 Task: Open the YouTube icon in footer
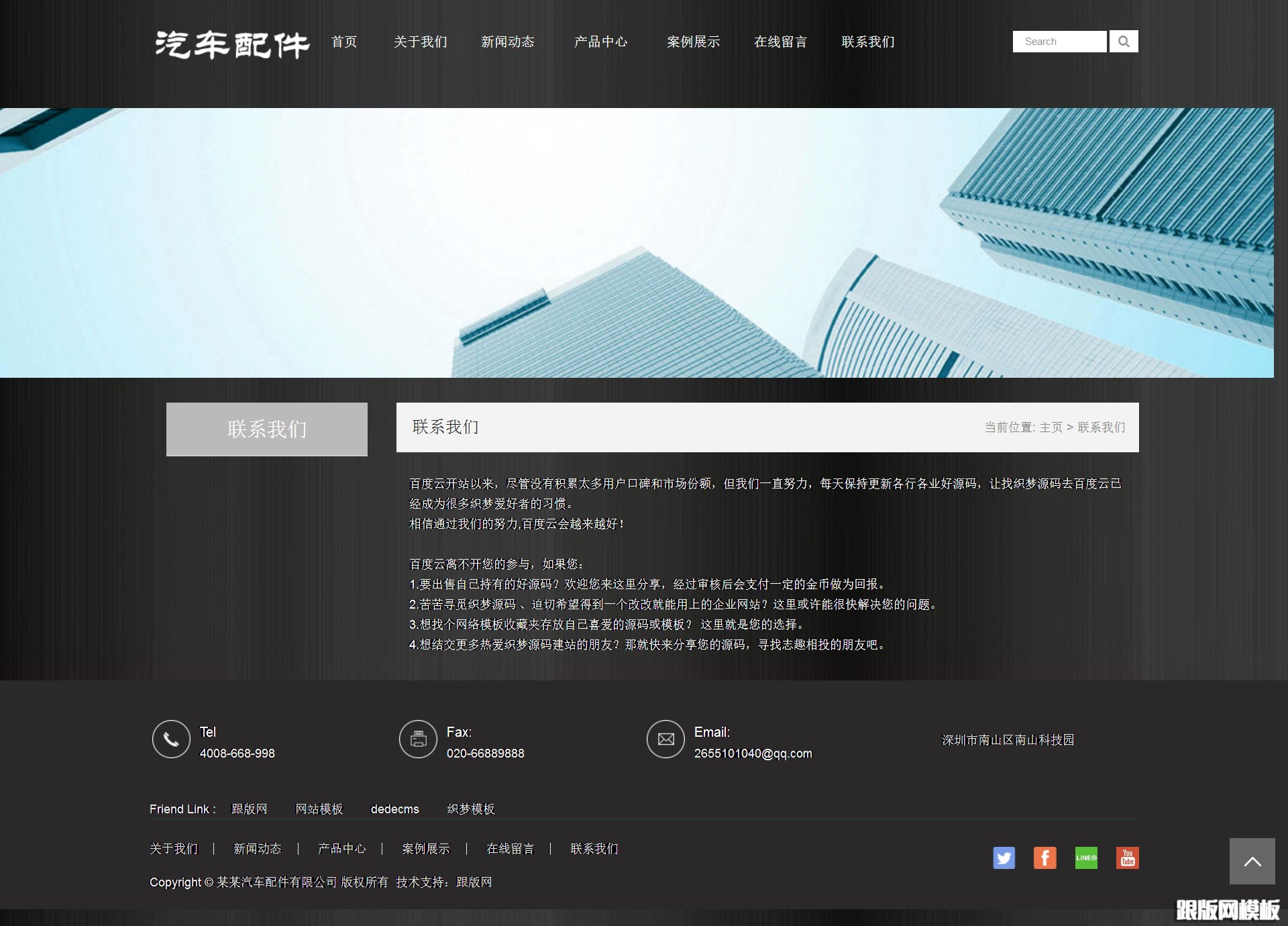pyautogui.click(x=1128, y=857)
